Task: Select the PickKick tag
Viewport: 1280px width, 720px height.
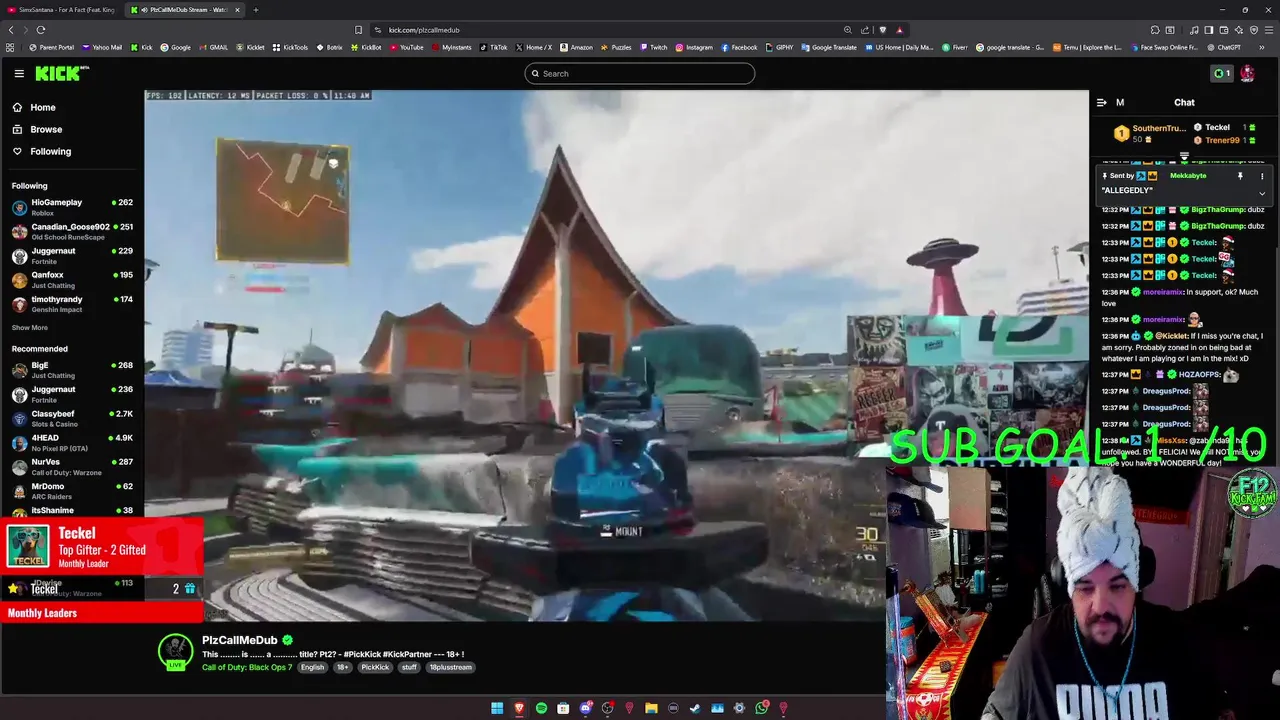Action: tap(375, 667)
